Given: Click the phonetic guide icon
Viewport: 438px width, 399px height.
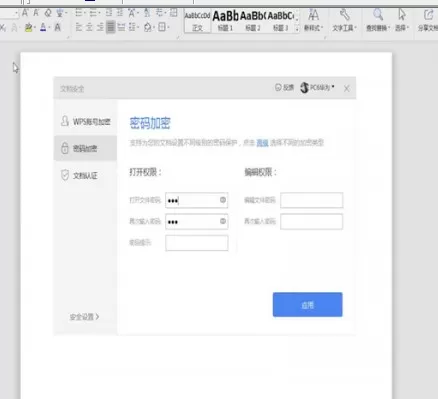Looking at the screenshot, I should point(60,13).
